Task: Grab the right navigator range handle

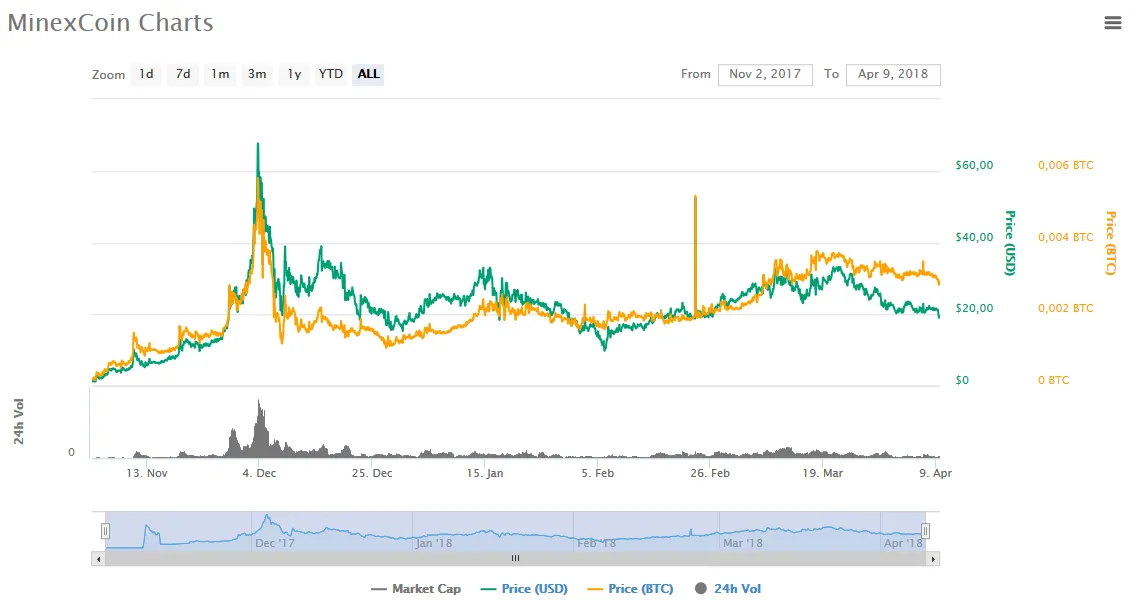Action: (x=925, y=531)
